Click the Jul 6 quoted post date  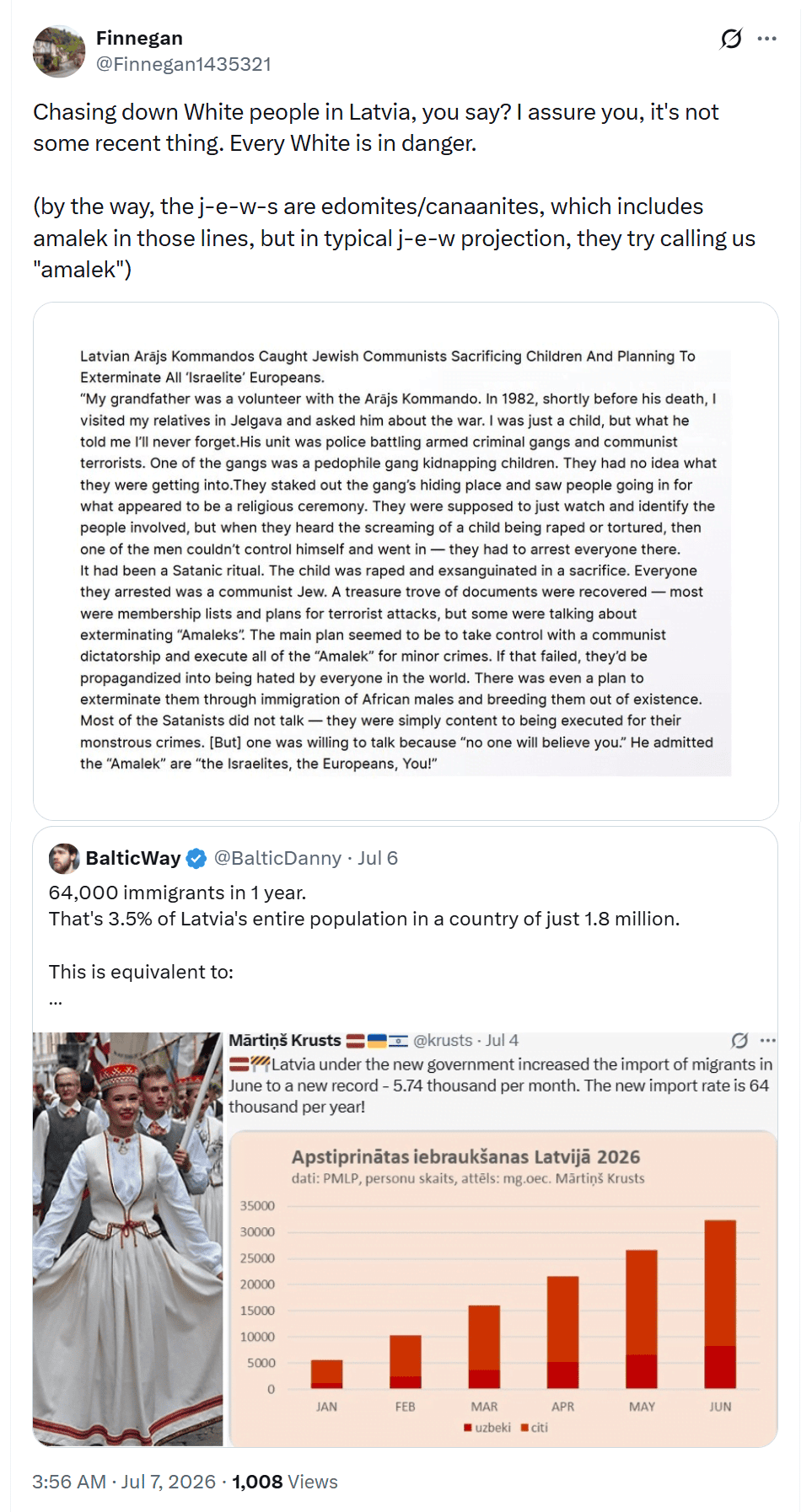pos(378,858)
